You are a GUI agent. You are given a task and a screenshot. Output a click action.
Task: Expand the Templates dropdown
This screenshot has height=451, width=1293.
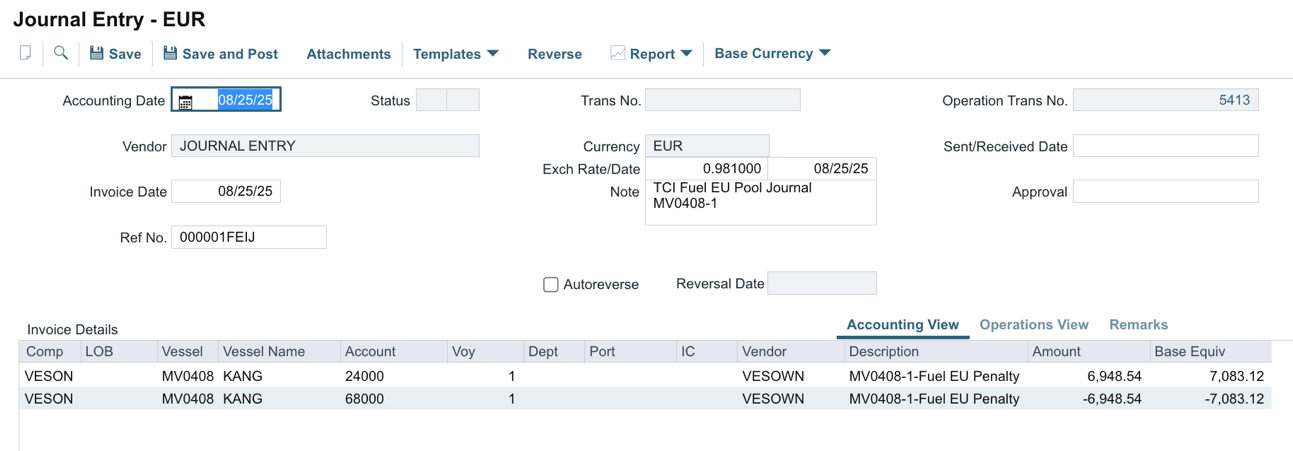click(x=493, y=54)
